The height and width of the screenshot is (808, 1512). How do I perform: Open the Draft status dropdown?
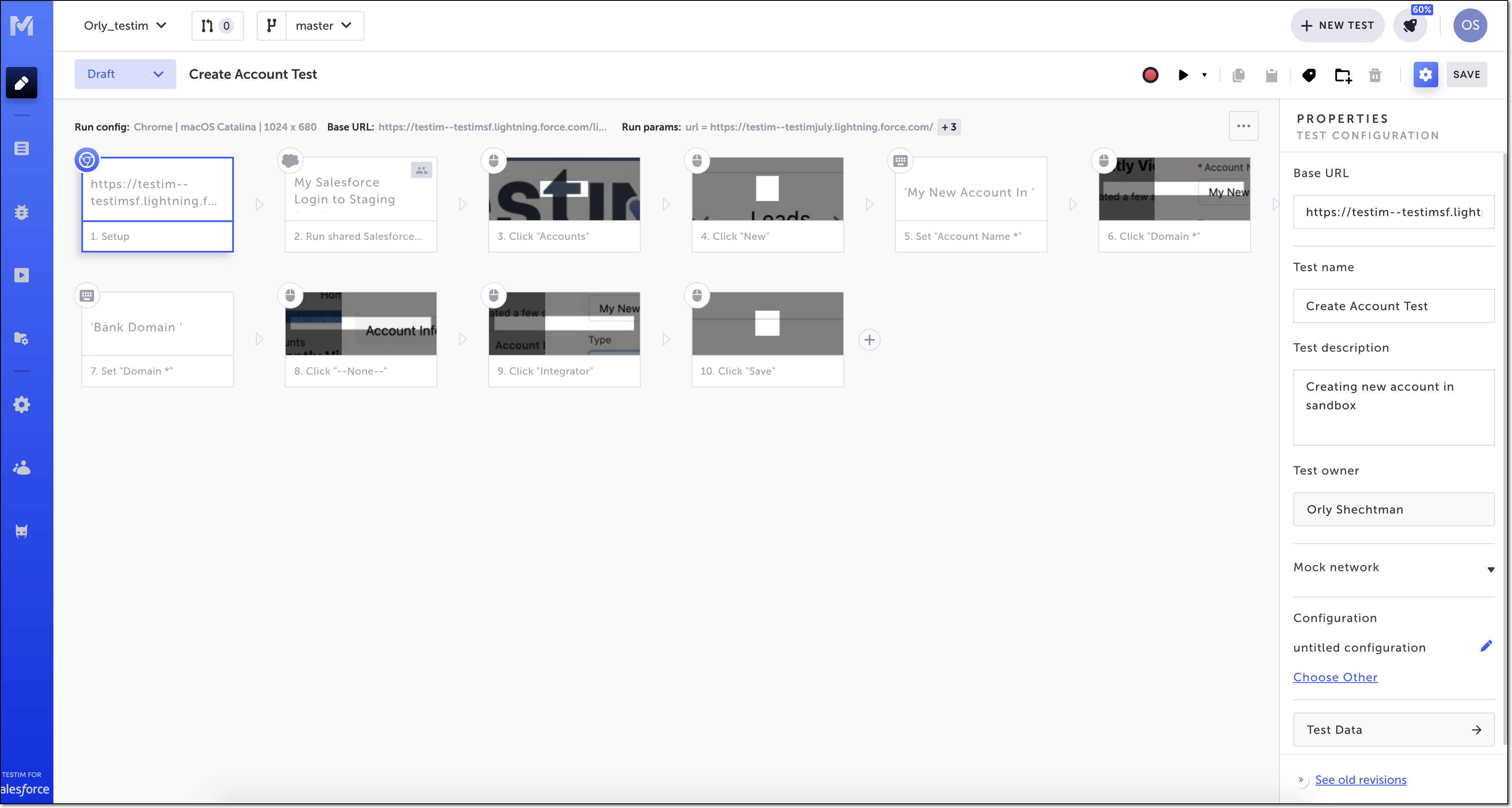125,74
